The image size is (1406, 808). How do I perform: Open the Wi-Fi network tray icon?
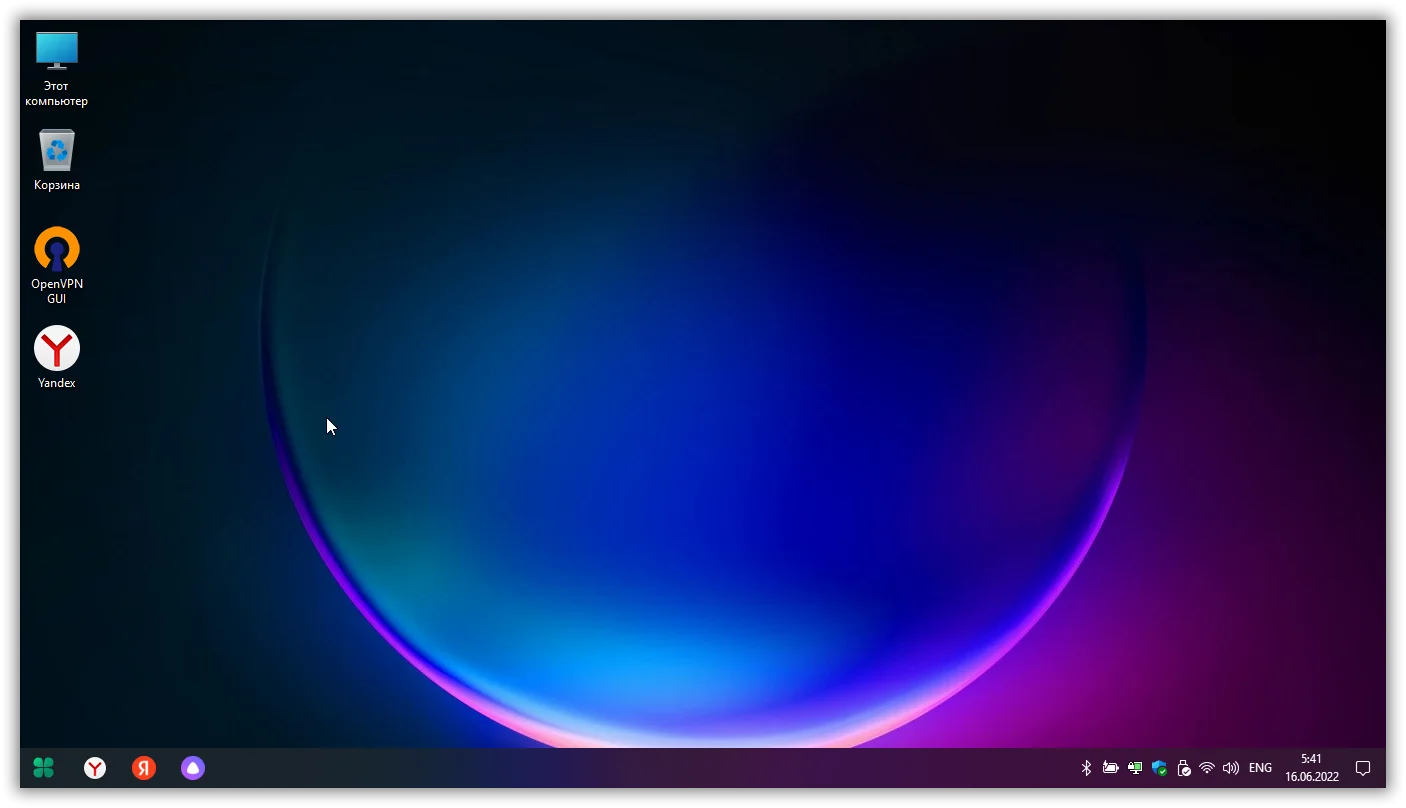[x=1207, y=768]
